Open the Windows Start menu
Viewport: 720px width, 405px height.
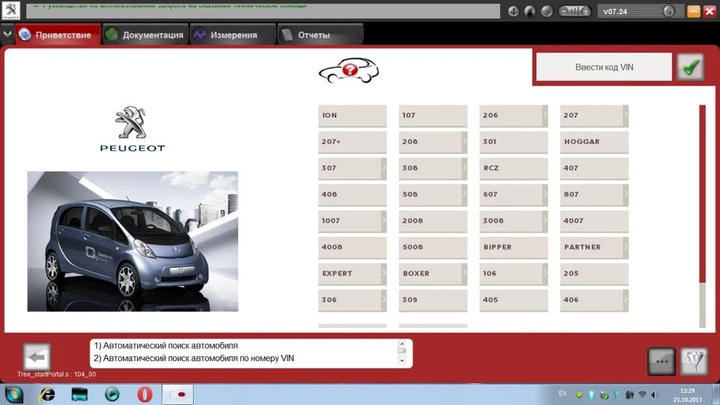(x=14, y=394)
